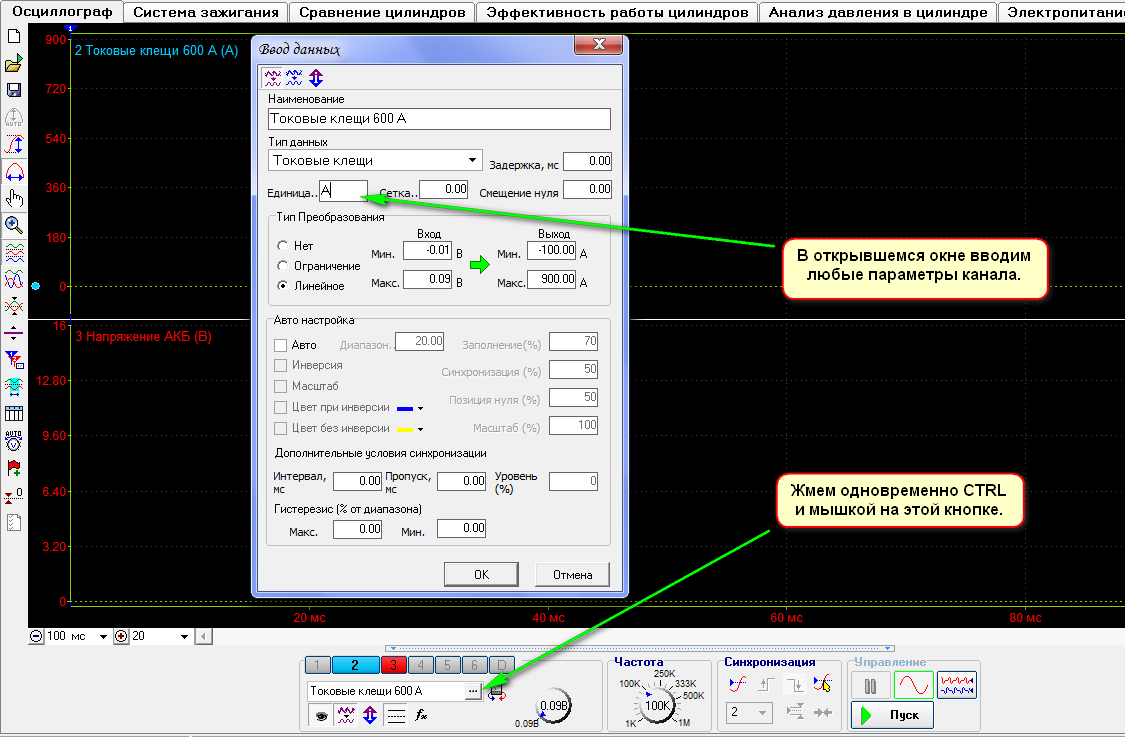The height and width of the screenshot is (737, 1125).
Task: Open 'Эффективность работы цилиндров' tab
Action: click(x=617, y=12)
